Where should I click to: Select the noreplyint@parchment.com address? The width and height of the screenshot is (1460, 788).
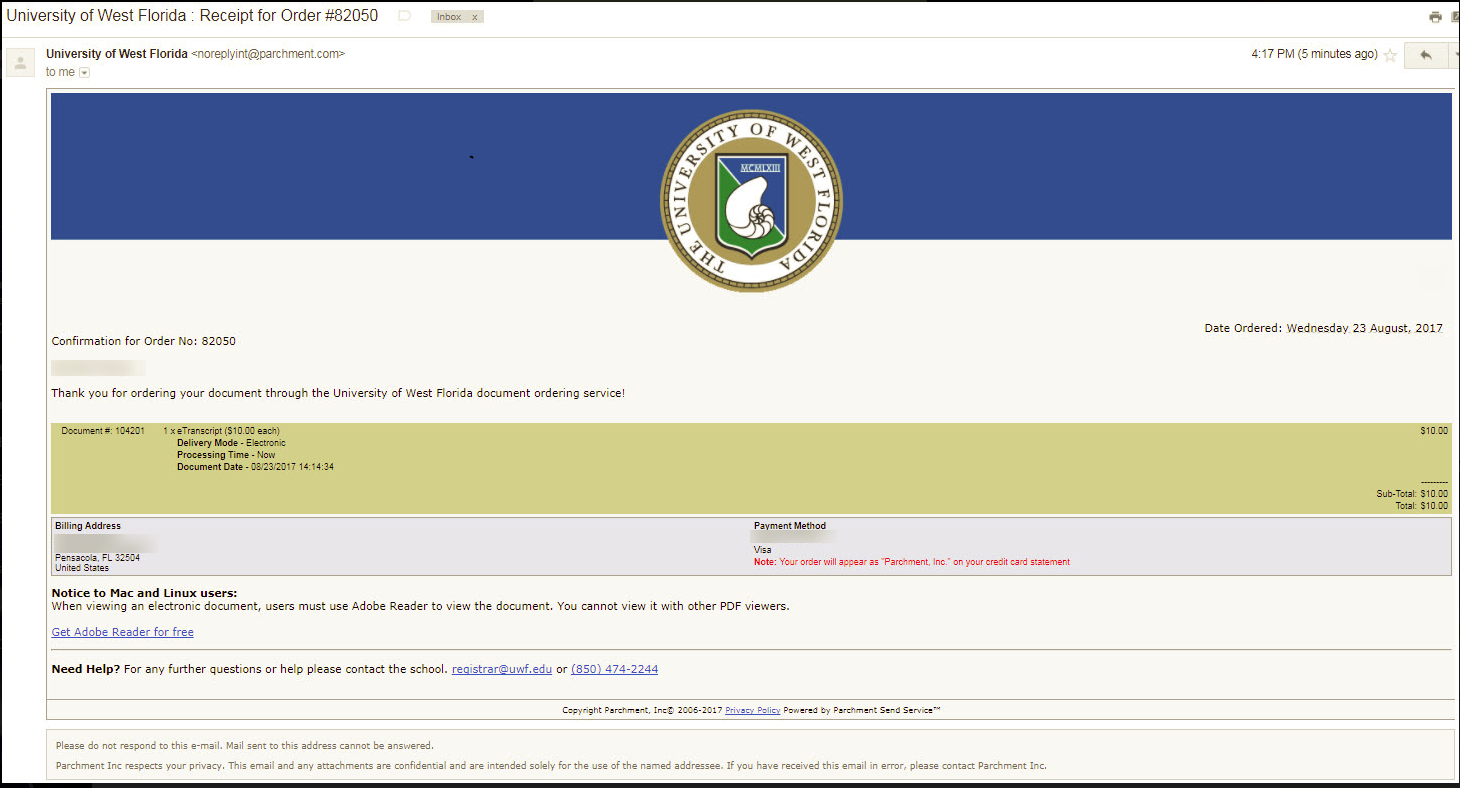pyautogui.click(x=268, y=54)
